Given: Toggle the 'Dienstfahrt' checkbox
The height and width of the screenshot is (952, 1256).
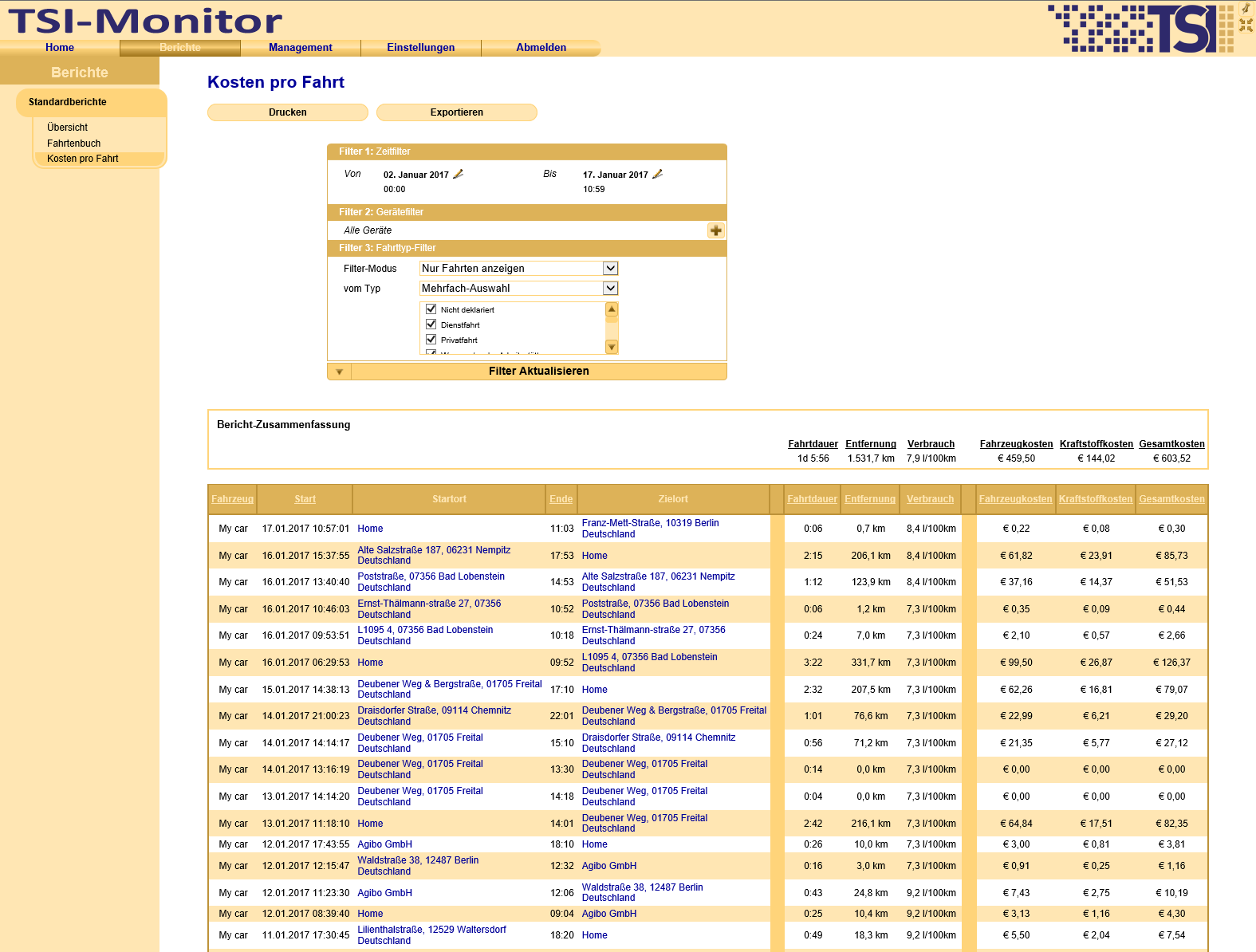Looking at the screenshot, I should (431, 325).
